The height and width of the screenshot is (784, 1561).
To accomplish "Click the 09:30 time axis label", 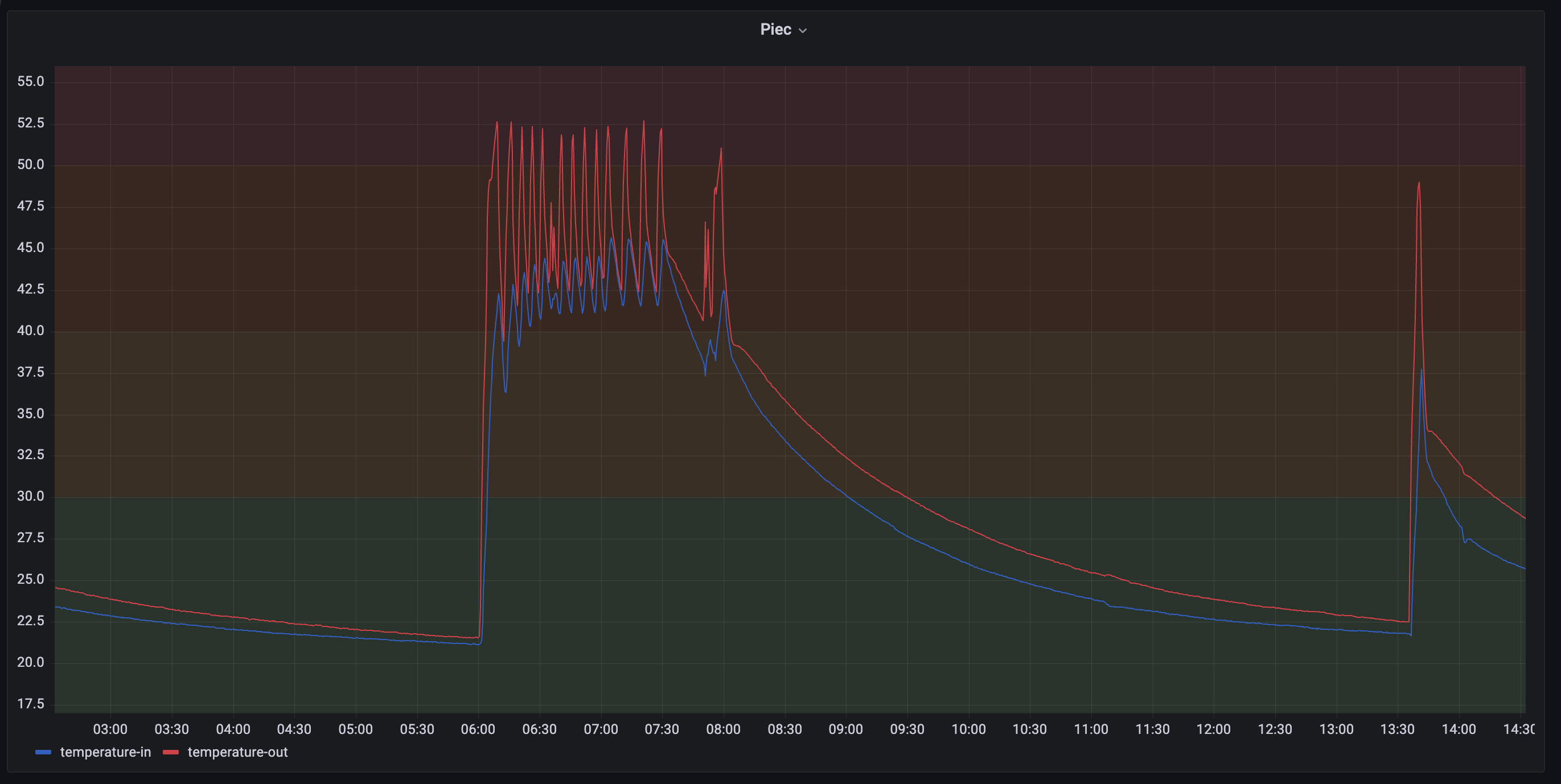I will 907,729.
